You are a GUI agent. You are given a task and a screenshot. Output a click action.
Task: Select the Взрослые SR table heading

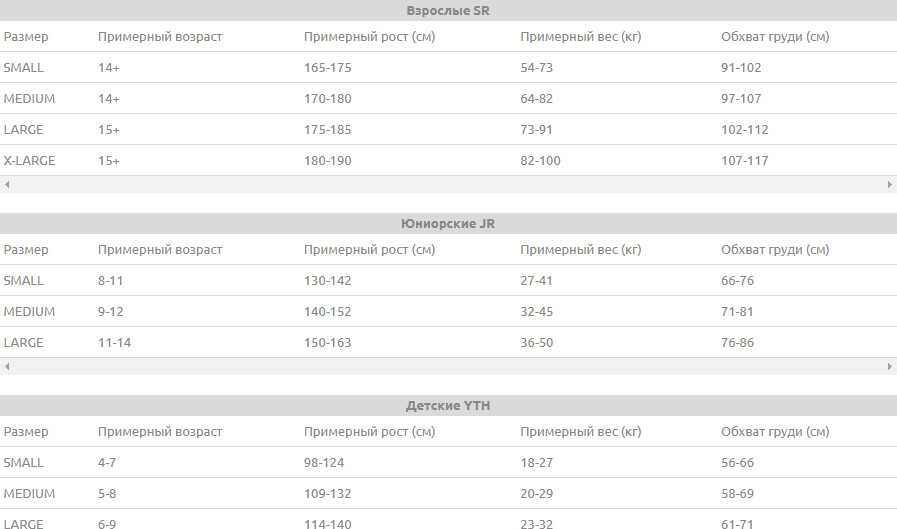[x=448, y=11]
